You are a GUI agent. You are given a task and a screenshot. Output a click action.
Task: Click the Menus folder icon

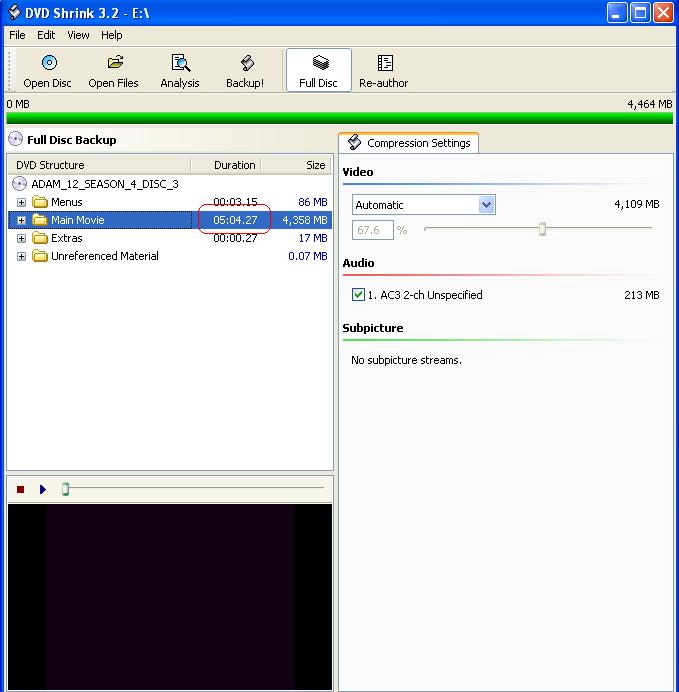click(x=40, y=202)
